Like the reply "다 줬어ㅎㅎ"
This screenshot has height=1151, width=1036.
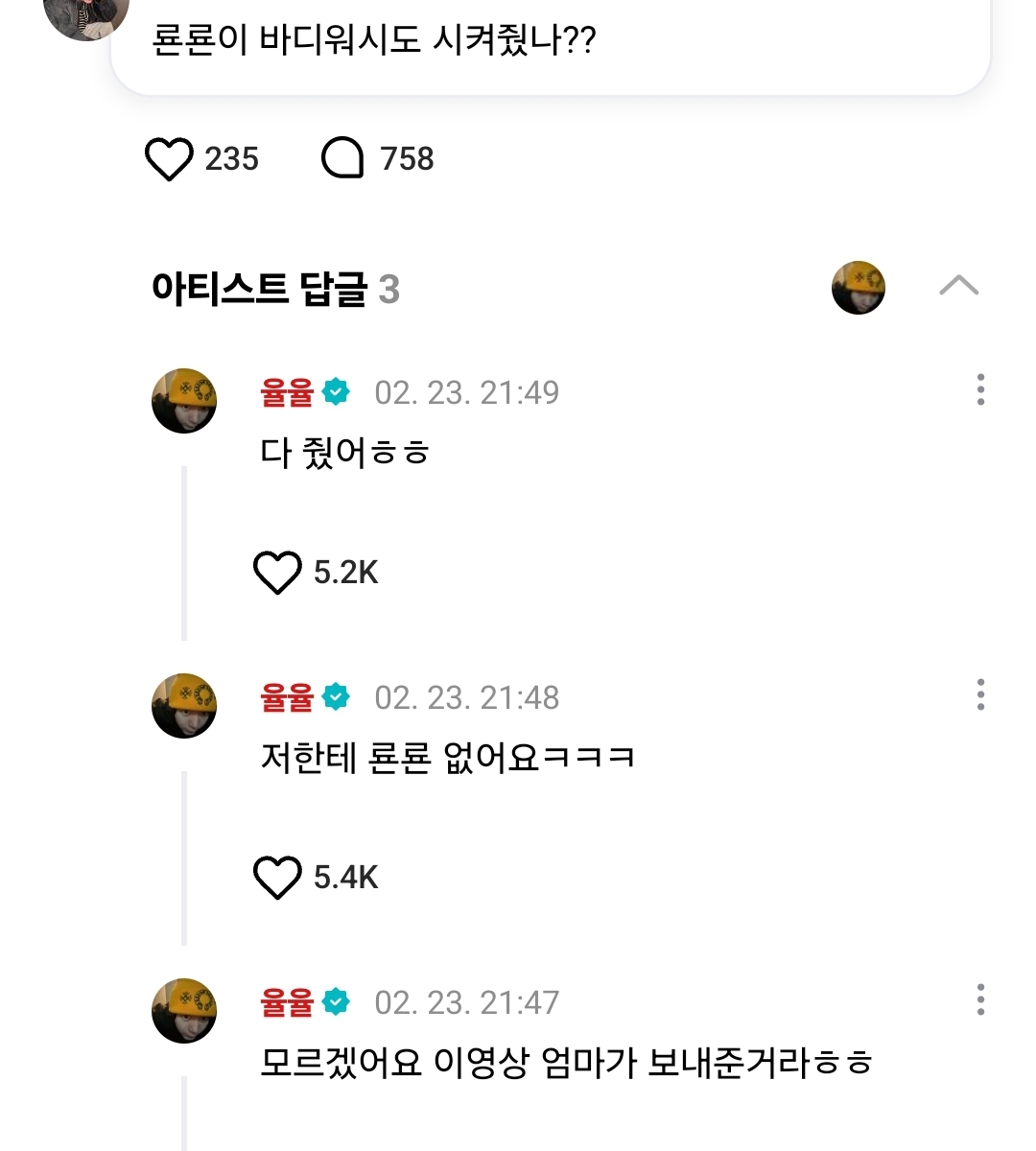pos(276,573)
